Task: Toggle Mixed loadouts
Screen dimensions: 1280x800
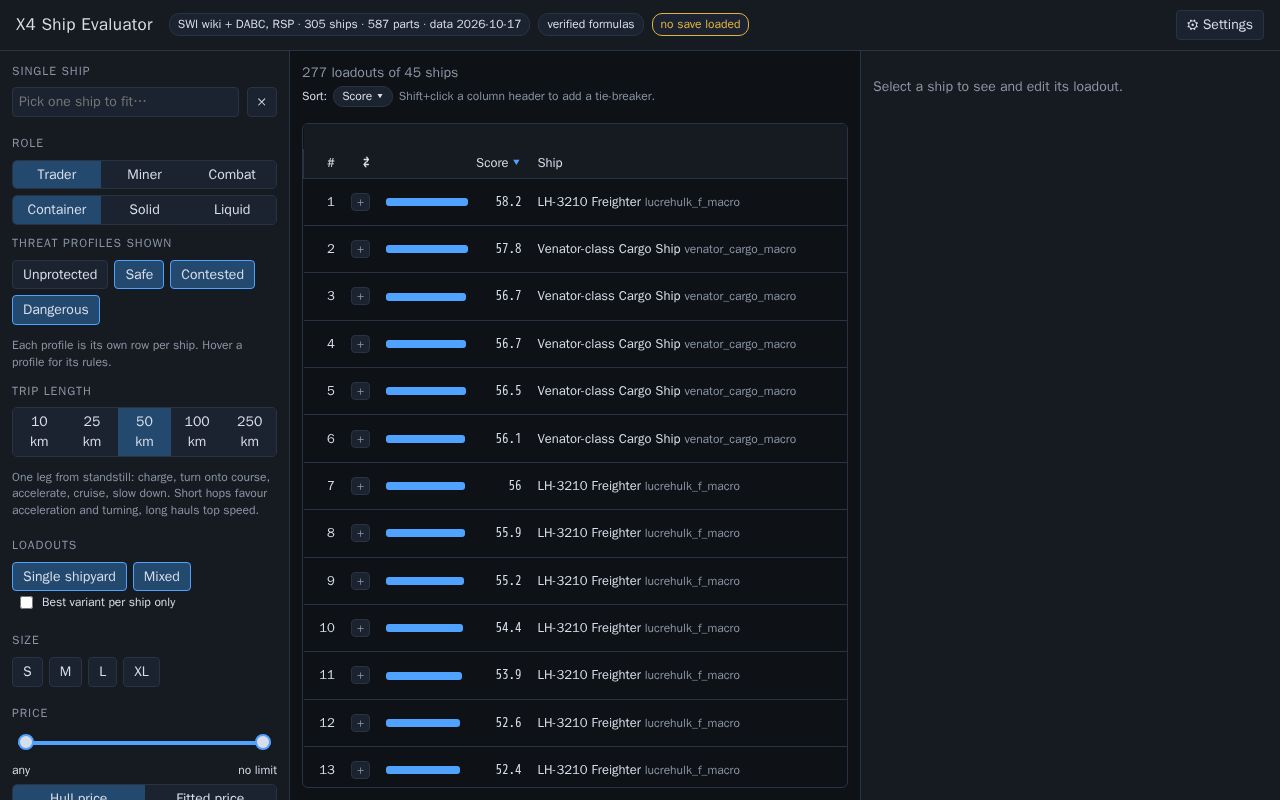Action: [162, 577]
